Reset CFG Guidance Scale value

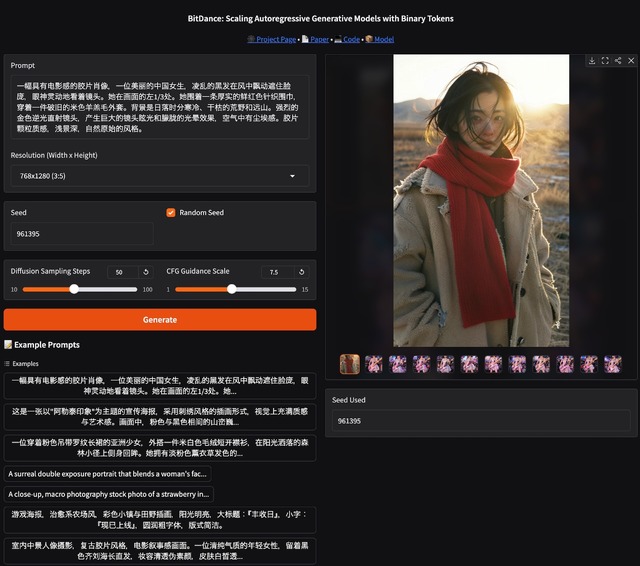point(301,272)
